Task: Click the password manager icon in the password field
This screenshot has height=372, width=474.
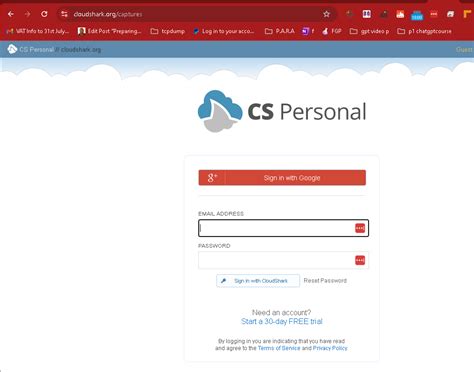Action: coord(360,260)
